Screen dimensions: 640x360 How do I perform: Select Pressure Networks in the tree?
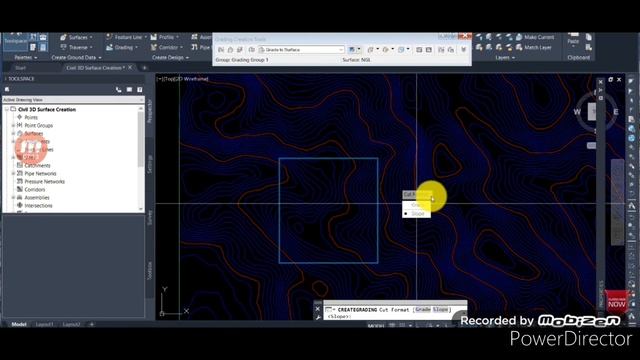pos(44,182)
